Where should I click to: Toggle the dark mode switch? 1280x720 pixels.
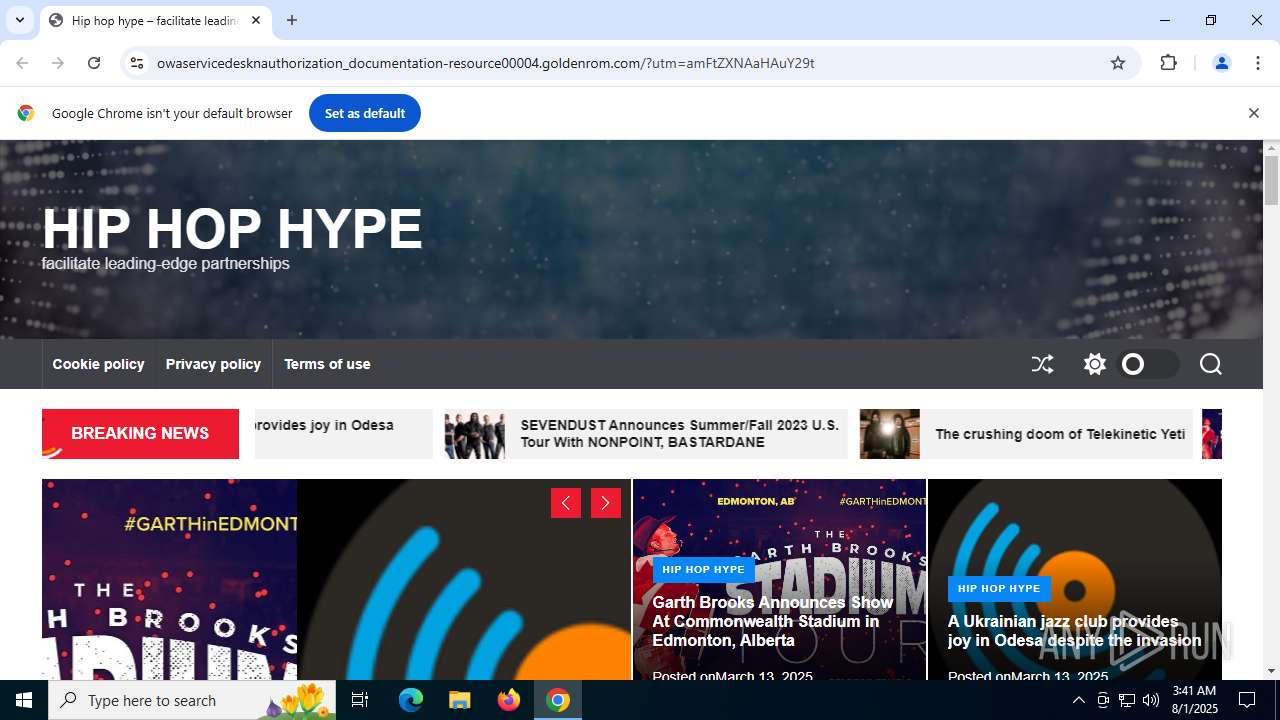[1149, 364]
